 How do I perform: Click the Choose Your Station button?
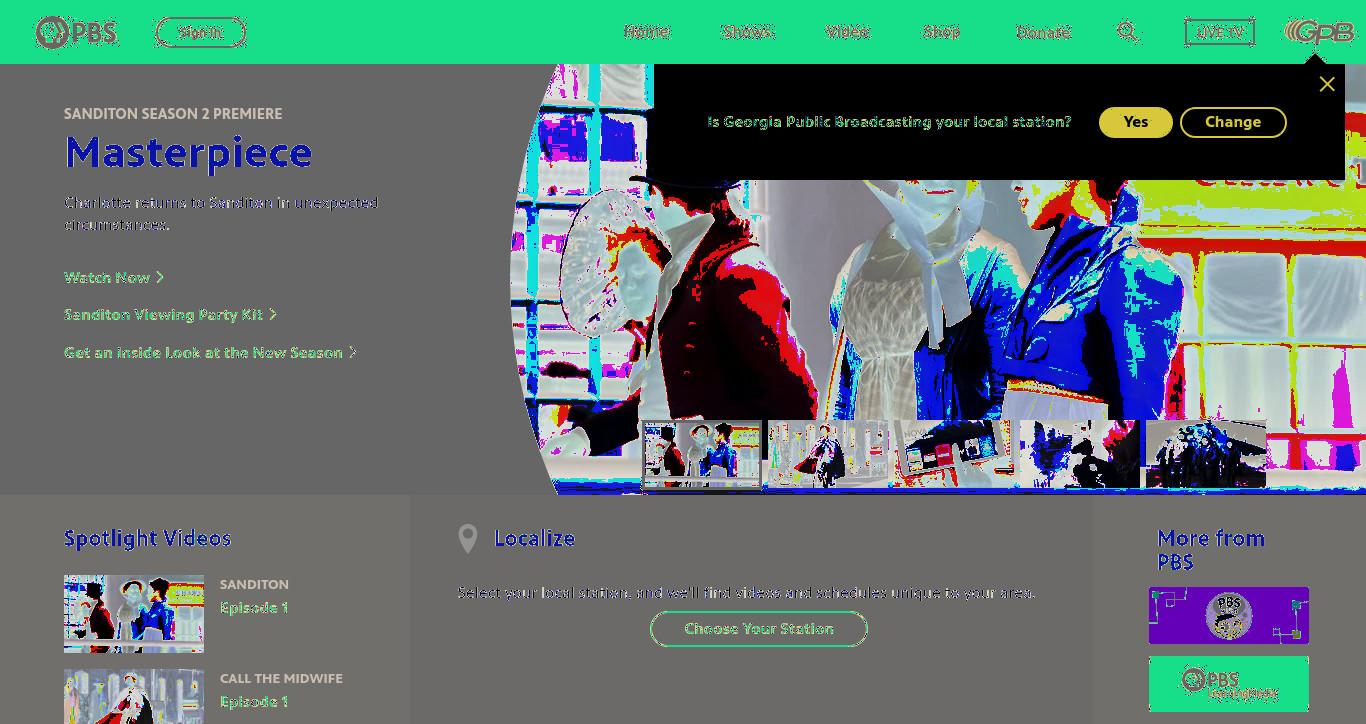(x=759, y=629)
